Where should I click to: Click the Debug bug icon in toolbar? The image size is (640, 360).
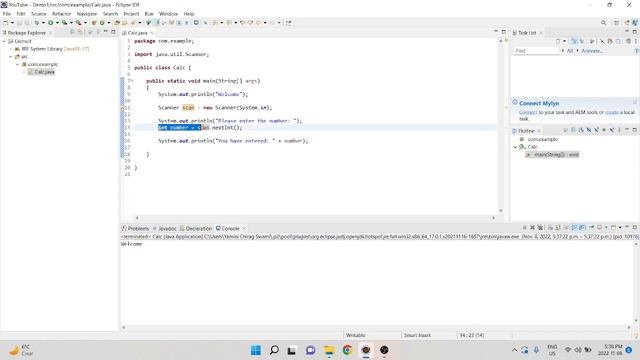(37, 23)
